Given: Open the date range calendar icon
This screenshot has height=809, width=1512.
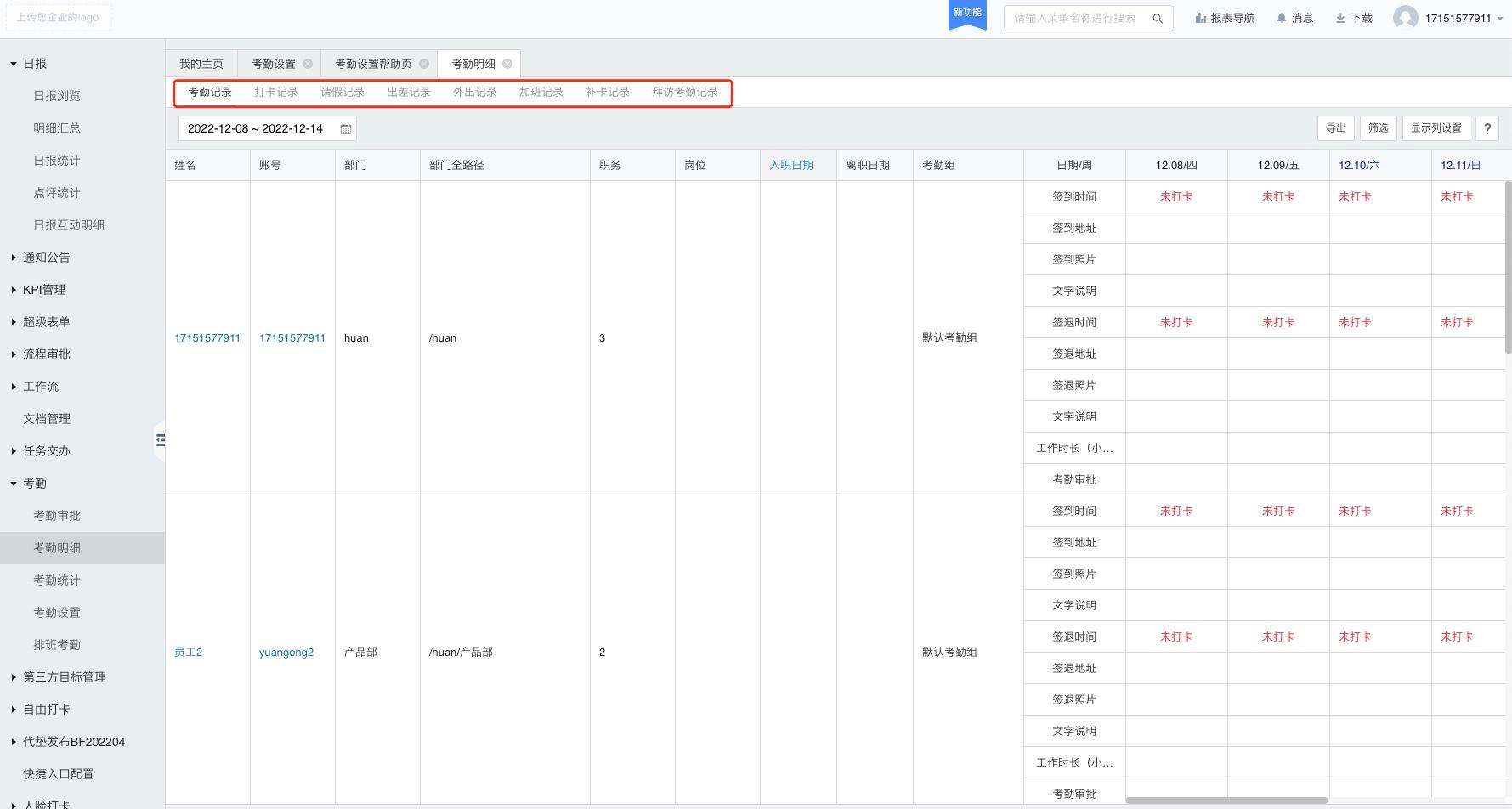Looking at the screenshot, I should 346,129.
